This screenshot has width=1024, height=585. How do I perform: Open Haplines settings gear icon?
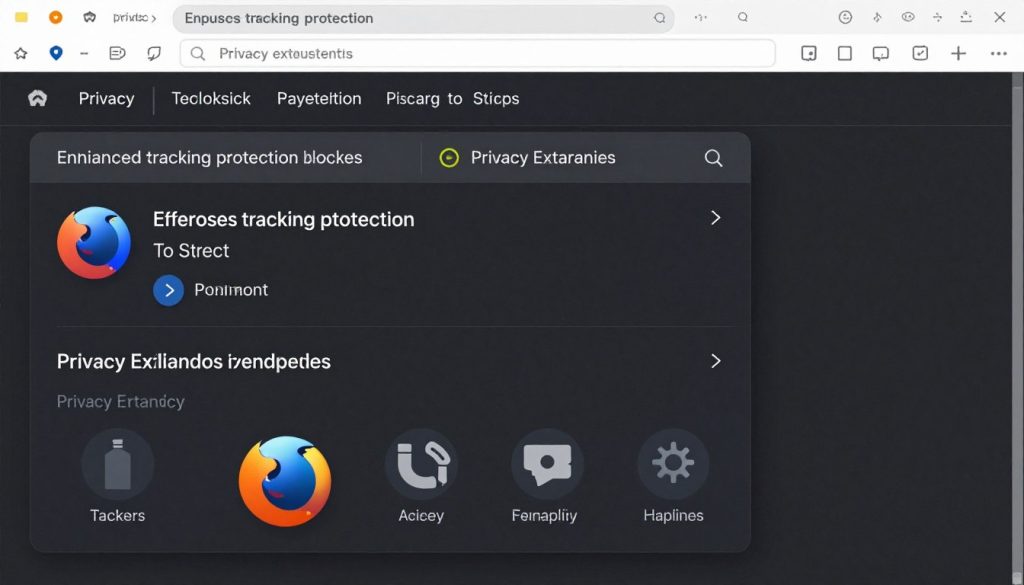pyautogui.click(x=673, y=462)
